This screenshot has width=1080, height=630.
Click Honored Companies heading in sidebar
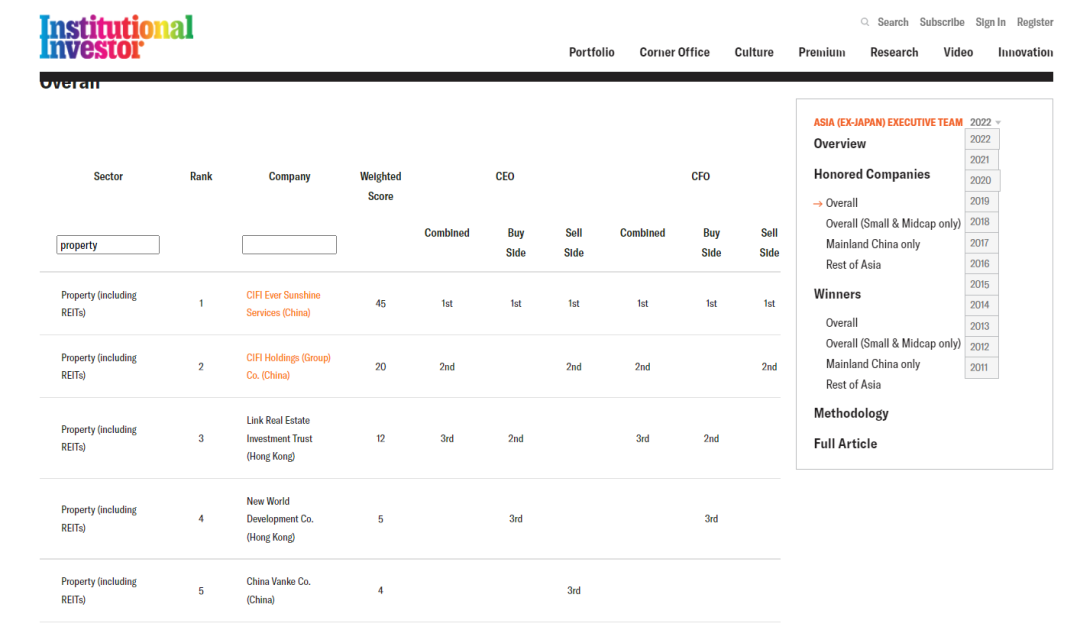871,174
